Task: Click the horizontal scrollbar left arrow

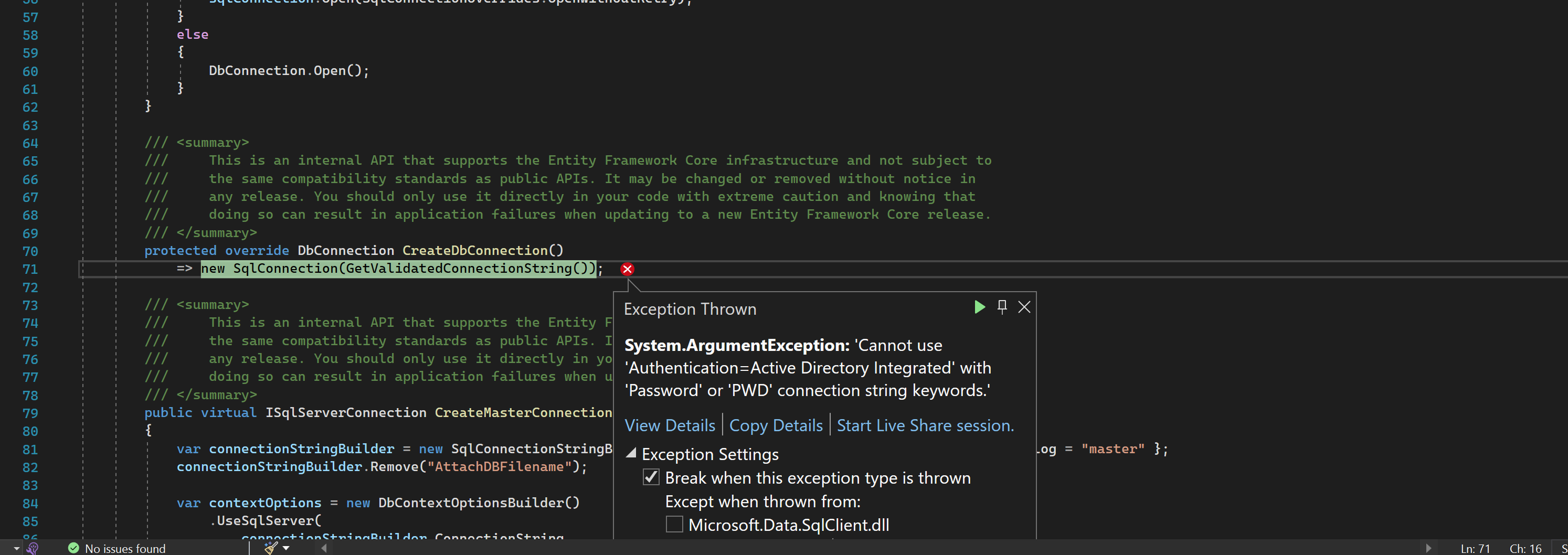Action: click(324, 548)
